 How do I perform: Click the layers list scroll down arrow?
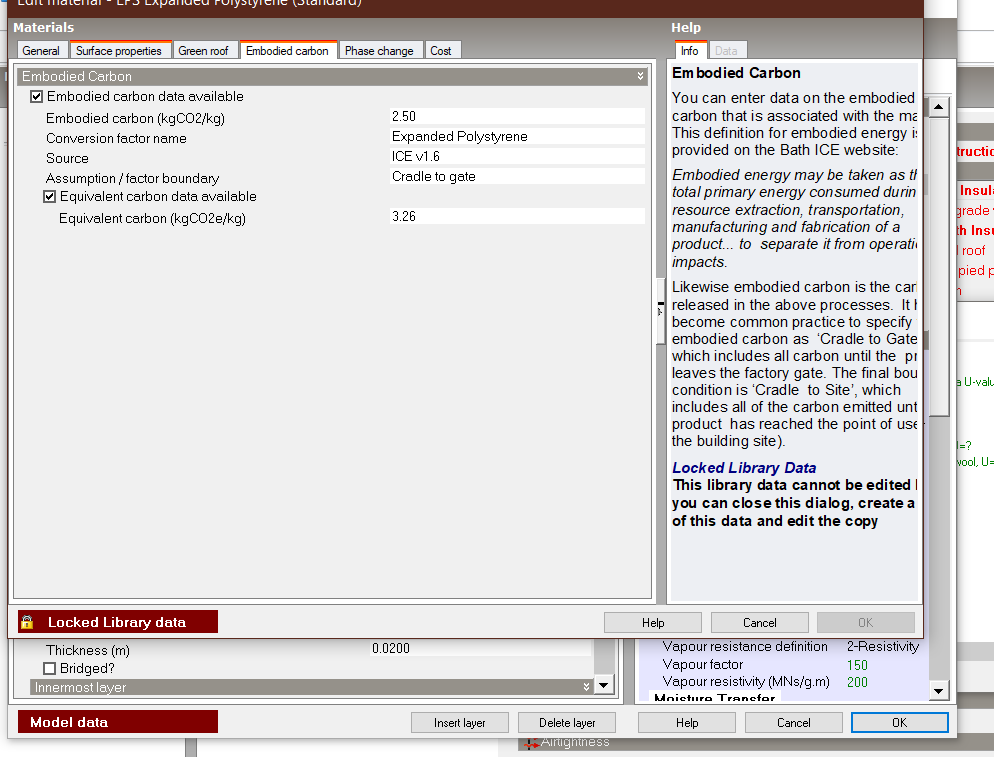coord(604,685)
